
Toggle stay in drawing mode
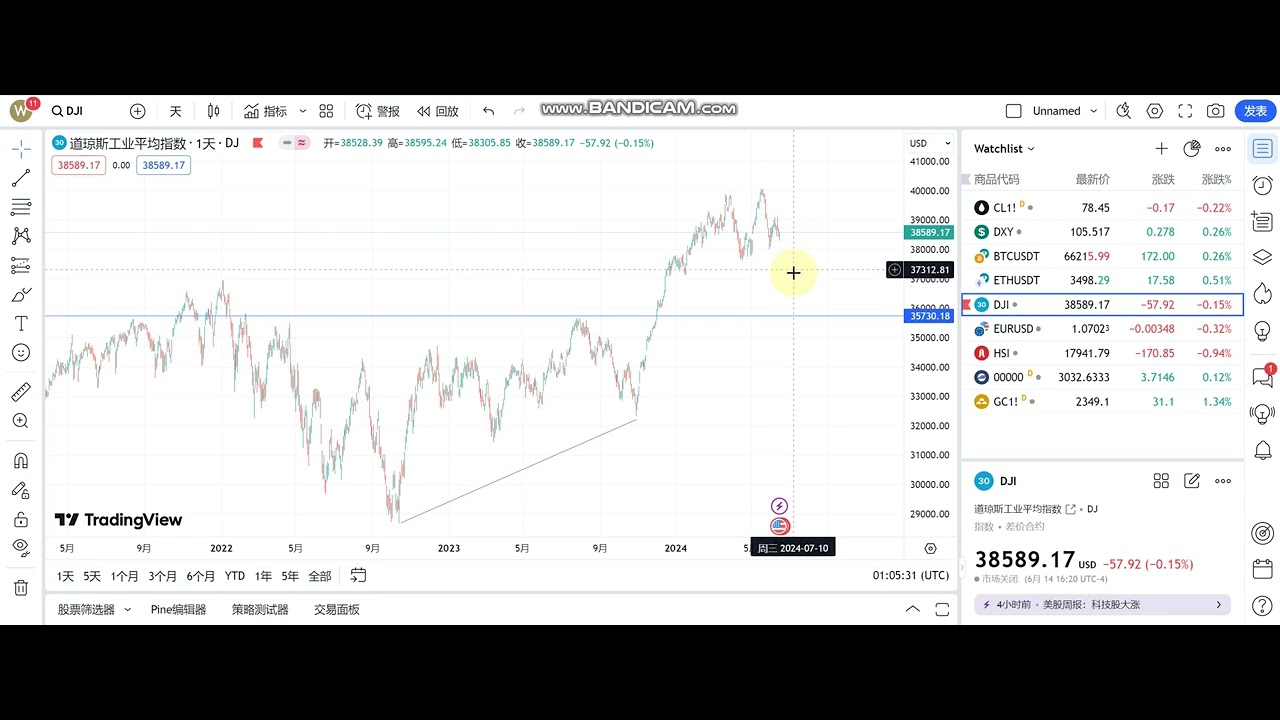[x=21, y=490]
